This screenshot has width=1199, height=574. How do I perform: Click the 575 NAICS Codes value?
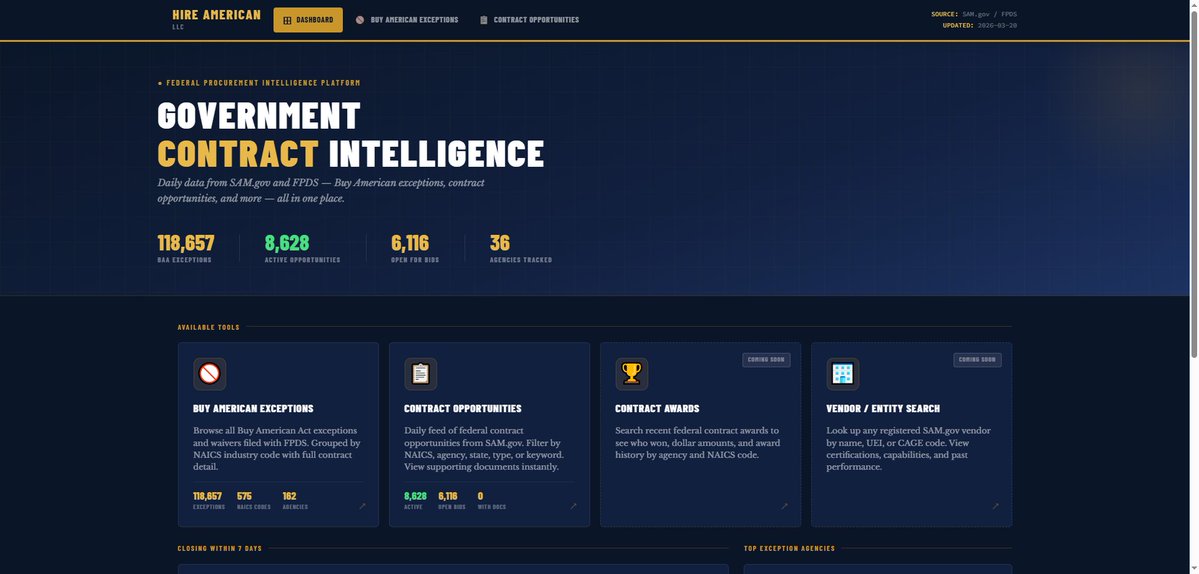pos(244,496)
